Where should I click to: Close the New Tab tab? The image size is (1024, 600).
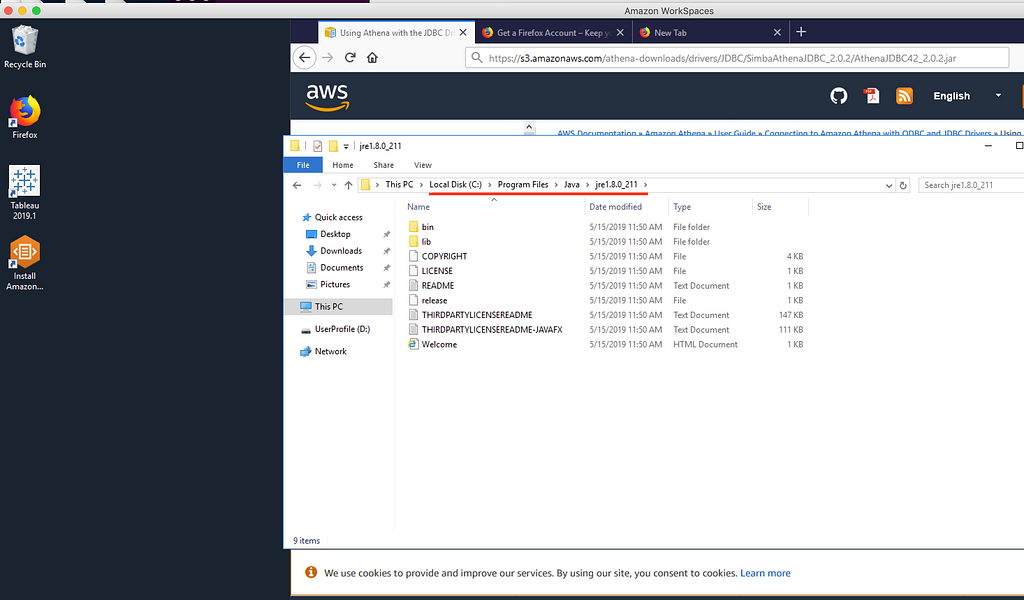click(777, 33)
